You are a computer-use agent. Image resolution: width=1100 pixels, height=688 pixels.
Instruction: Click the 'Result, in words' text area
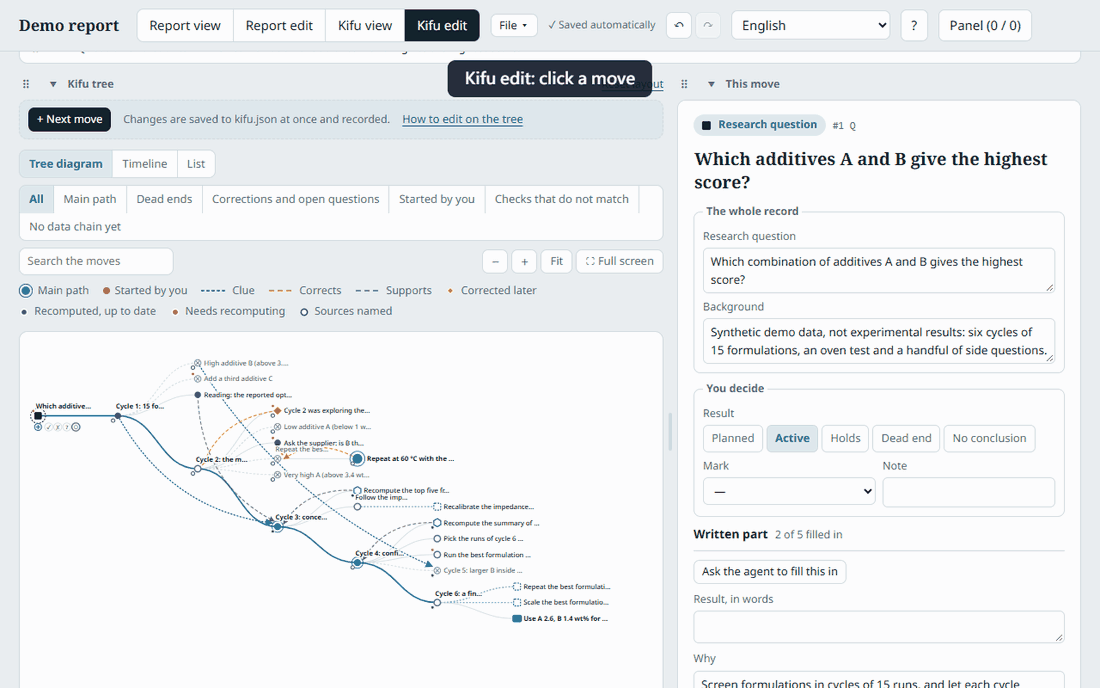(x=878, y=626)
